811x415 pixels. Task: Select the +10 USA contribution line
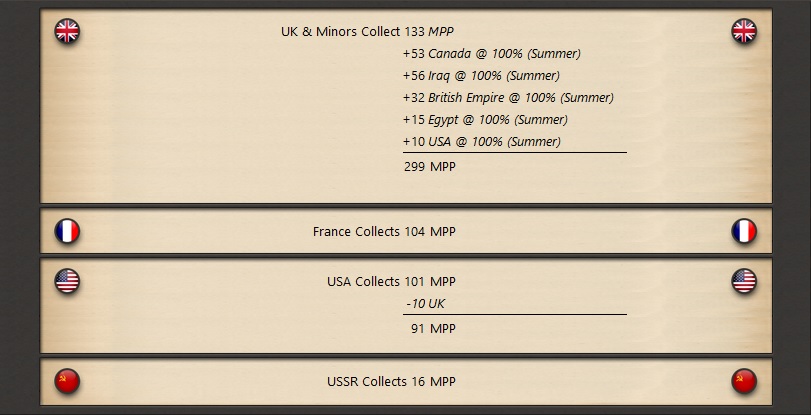tap(482, 141)
